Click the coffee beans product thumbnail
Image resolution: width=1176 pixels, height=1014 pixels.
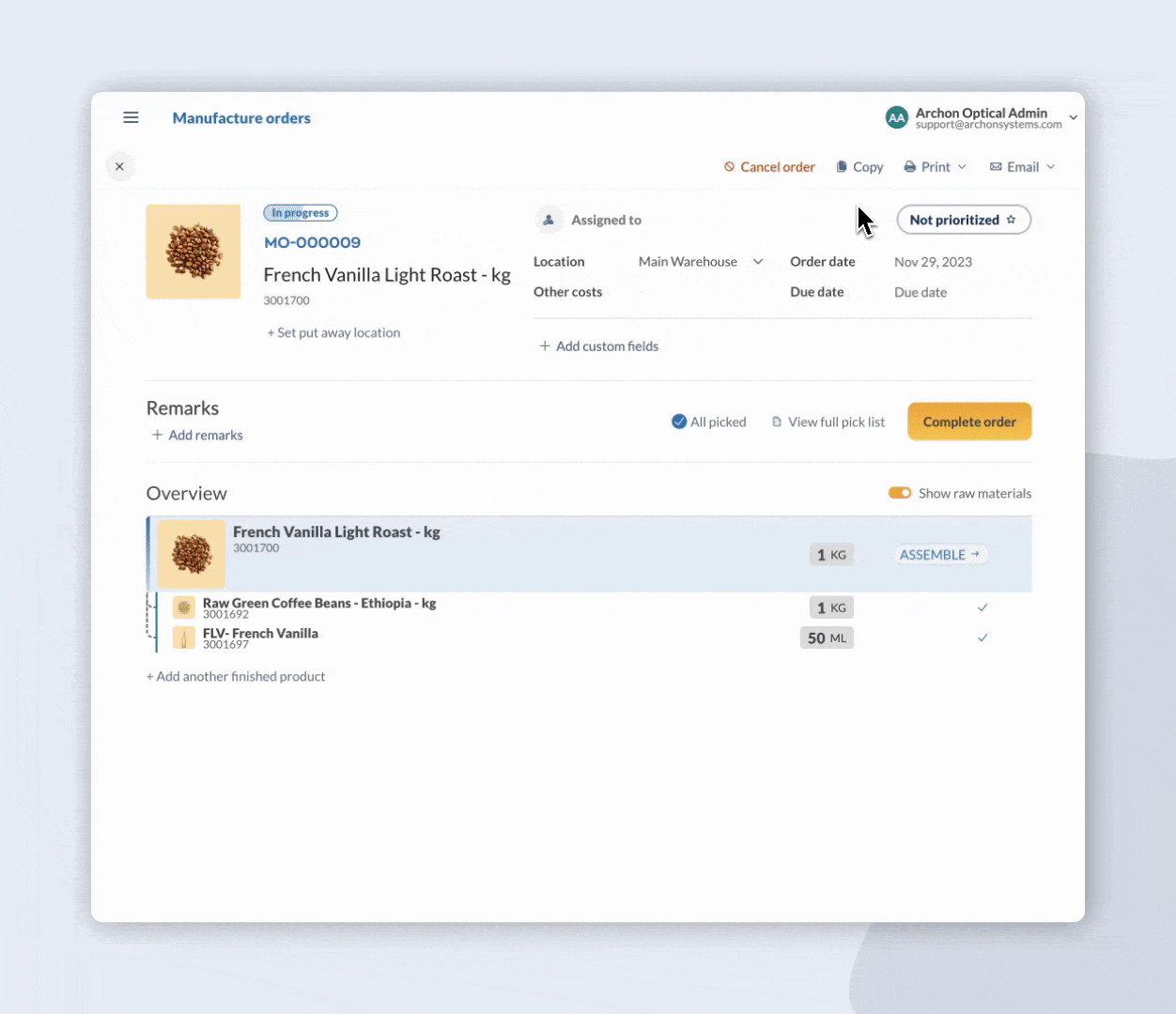pos(193,252)
